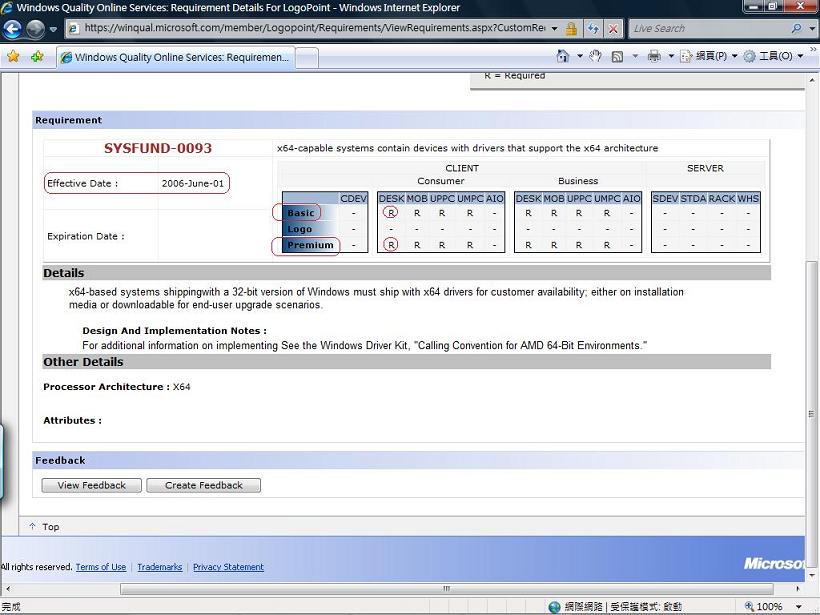820x615 pixels.
Task: Show more command bar items chevron
Action: (813, 50)
